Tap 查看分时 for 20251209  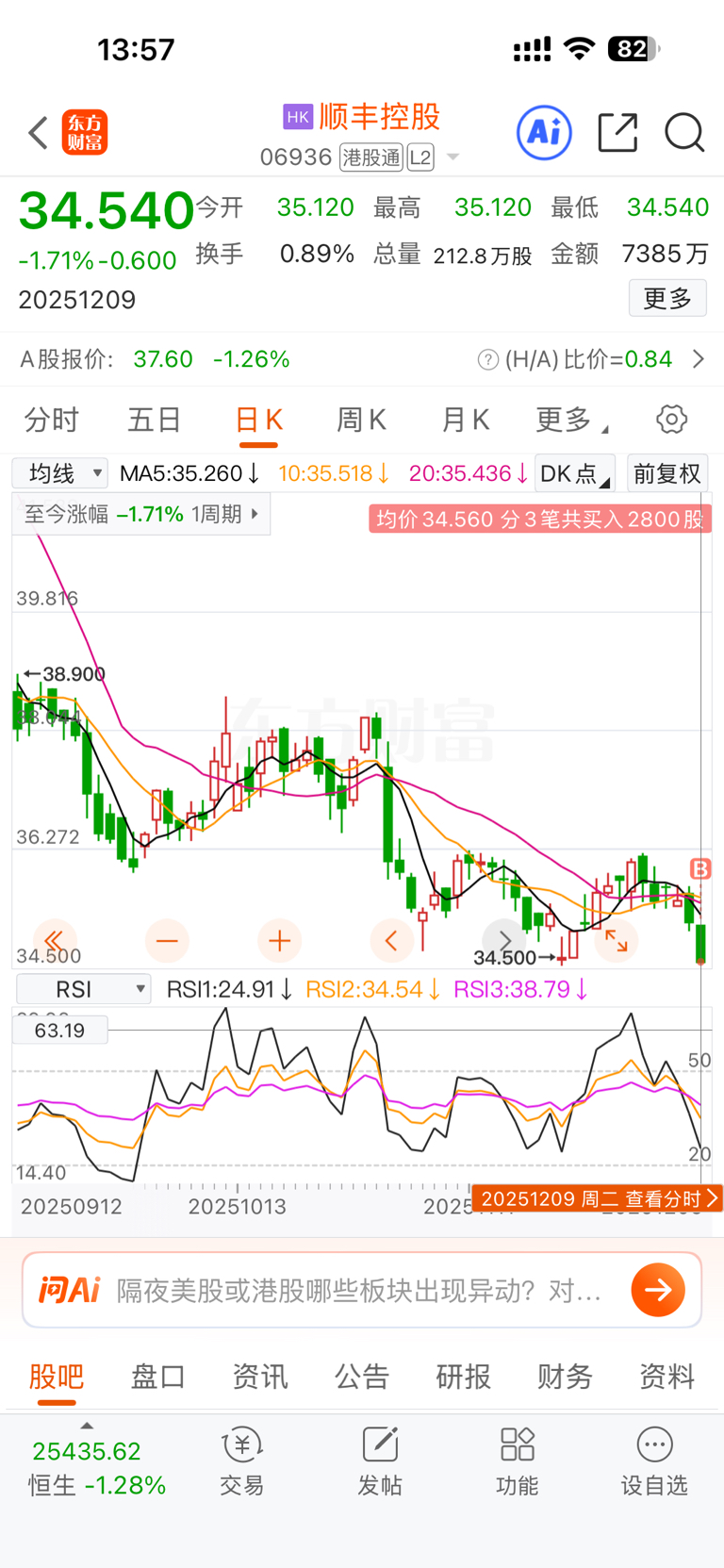click(x=598, y=1198)
